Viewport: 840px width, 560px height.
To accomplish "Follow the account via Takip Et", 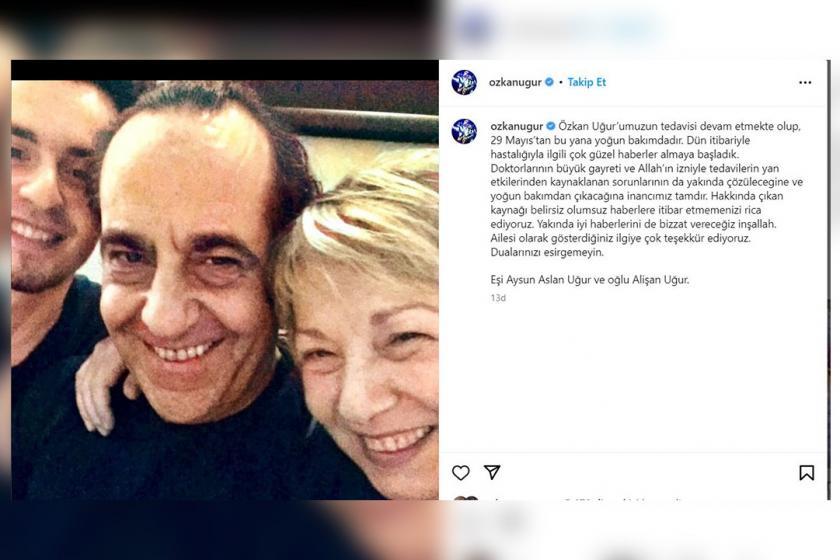I will [x=587, y=82].
